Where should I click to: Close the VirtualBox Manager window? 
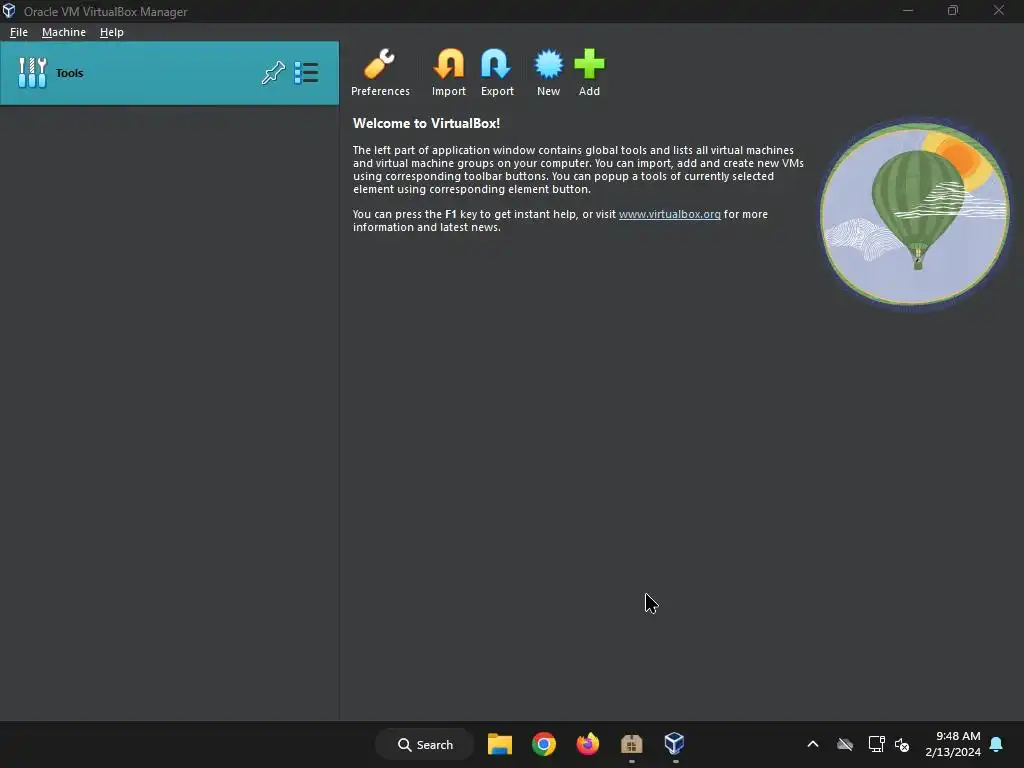(999, 10)
